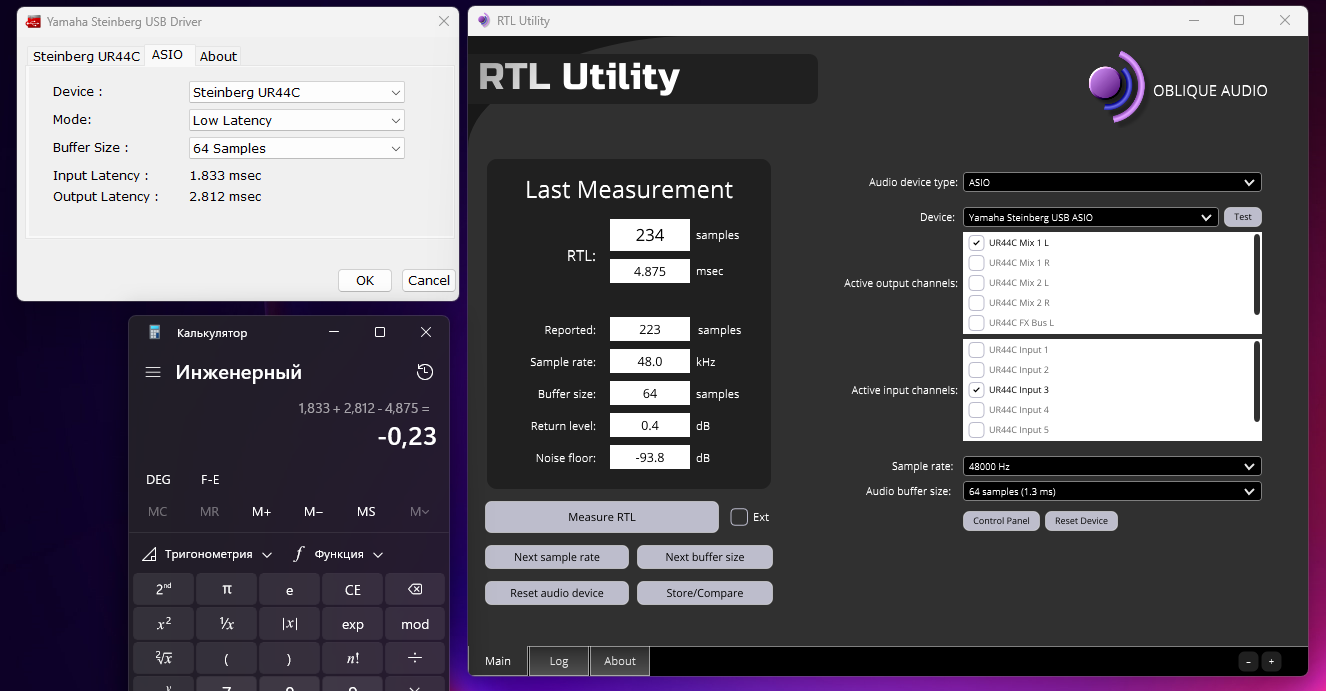Click the Measure RTL button
The image size is (1326, 691).
pyautogui.click(x=602, y=517)
